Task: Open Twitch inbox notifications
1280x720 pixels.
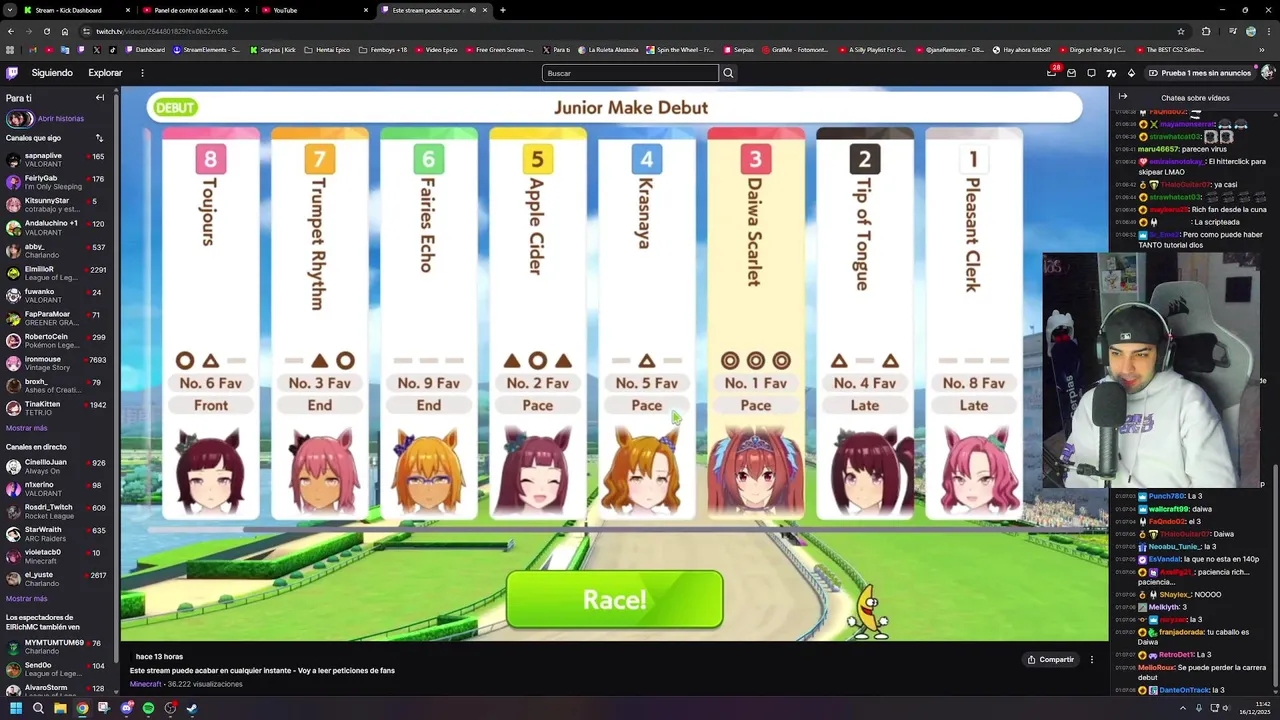Action: 1071,73
